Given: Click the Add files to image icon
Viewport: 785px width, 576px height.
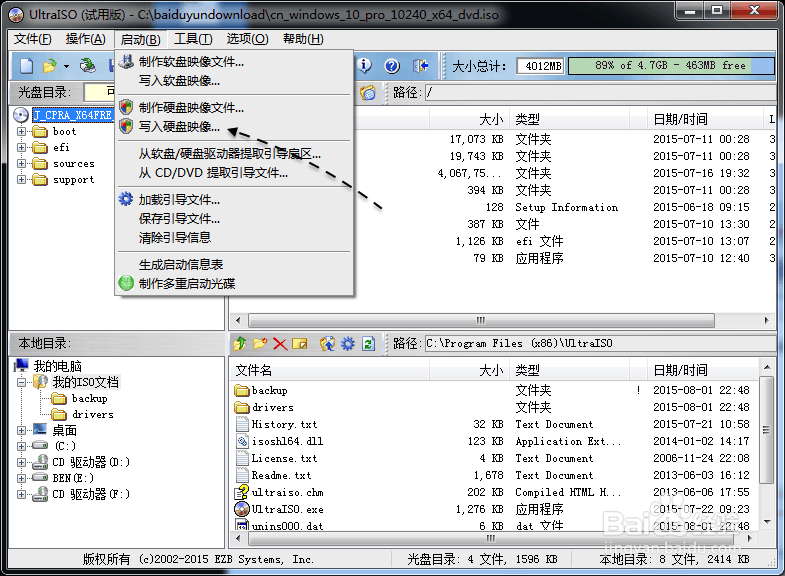Looking at the screenshot, I should [x=327, y=343].
